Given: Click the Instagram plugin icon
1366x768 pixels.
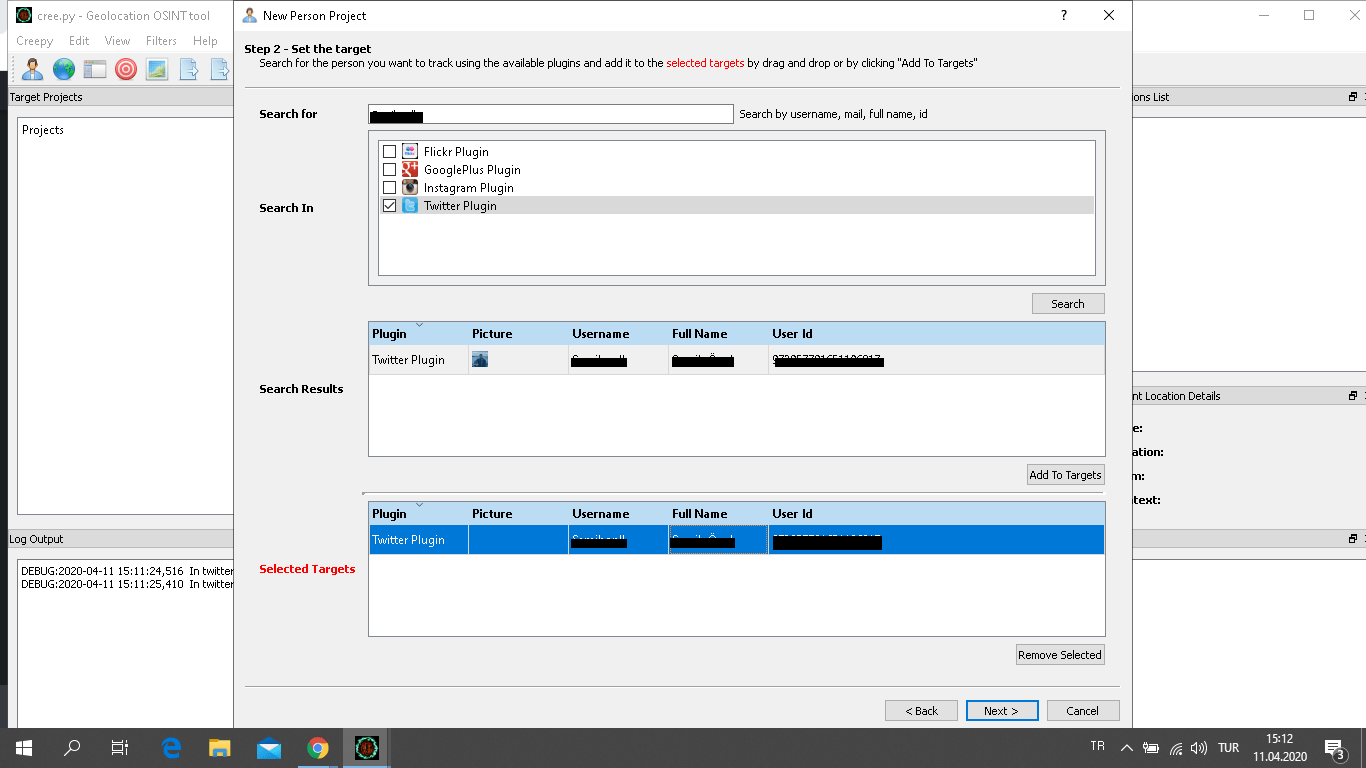Looking at the screenshot, I should (x=410, y=187).
